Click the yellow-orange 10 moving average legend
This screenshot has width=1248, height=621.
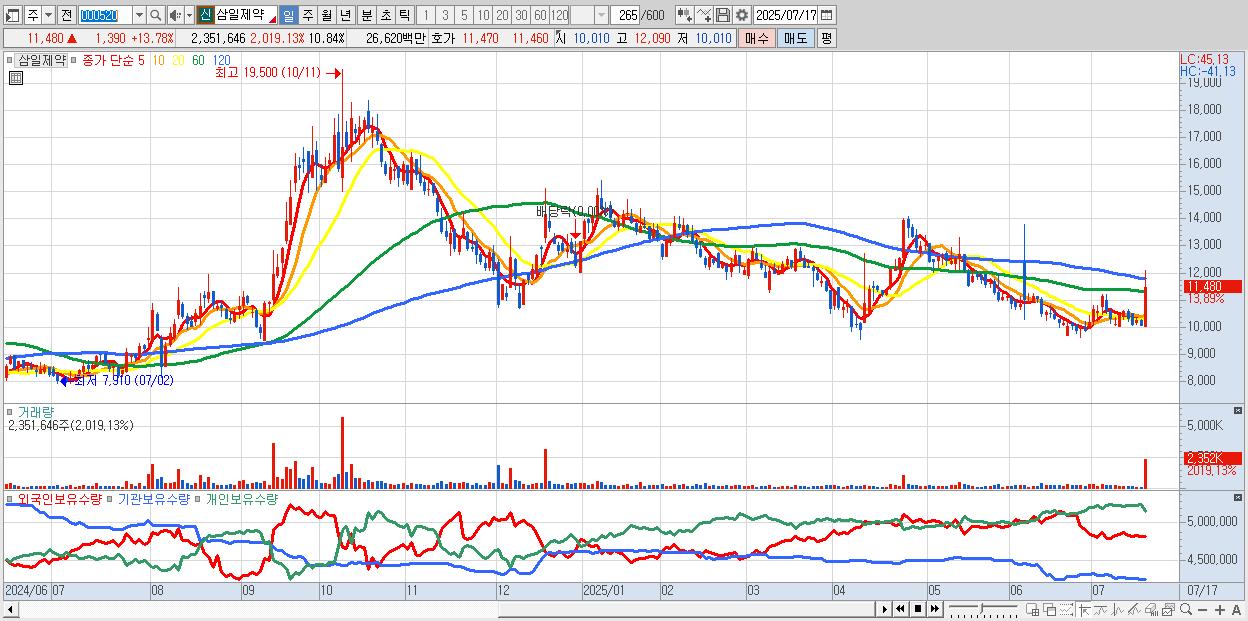(x=159, y=60)
